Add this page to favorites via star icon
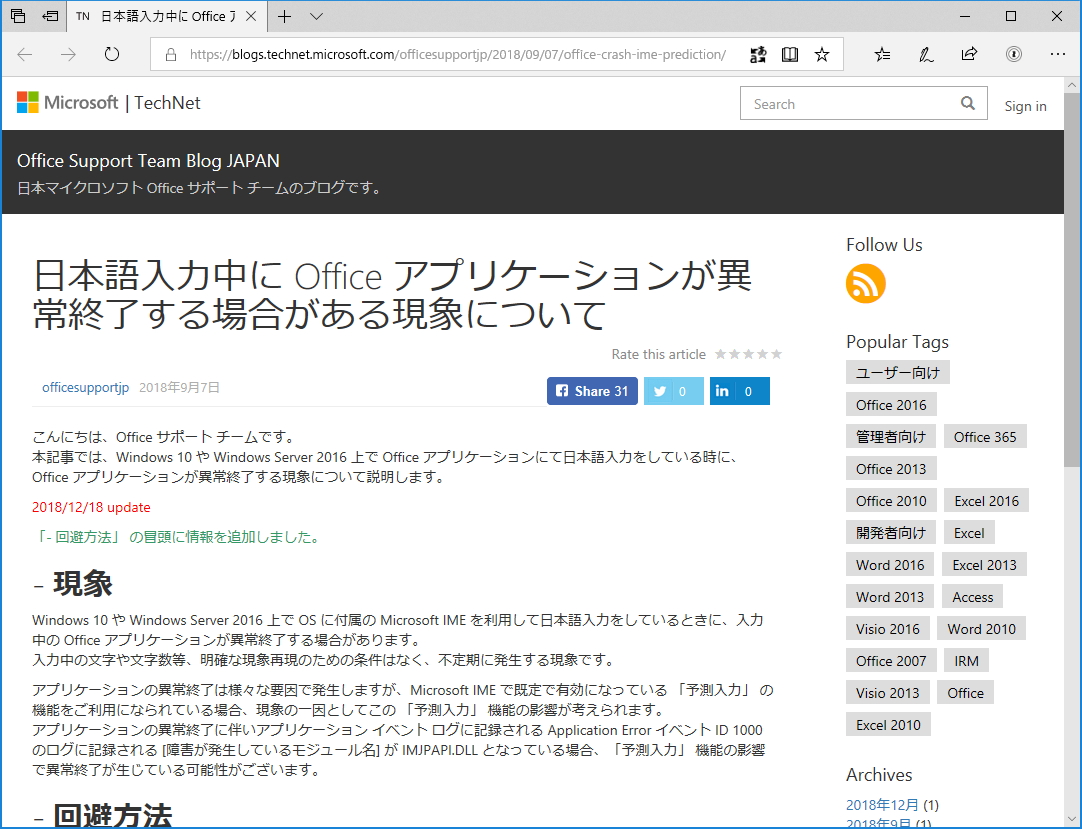Image resolution: width=1082 pixels, height=829 pixels. coord(822,54)
